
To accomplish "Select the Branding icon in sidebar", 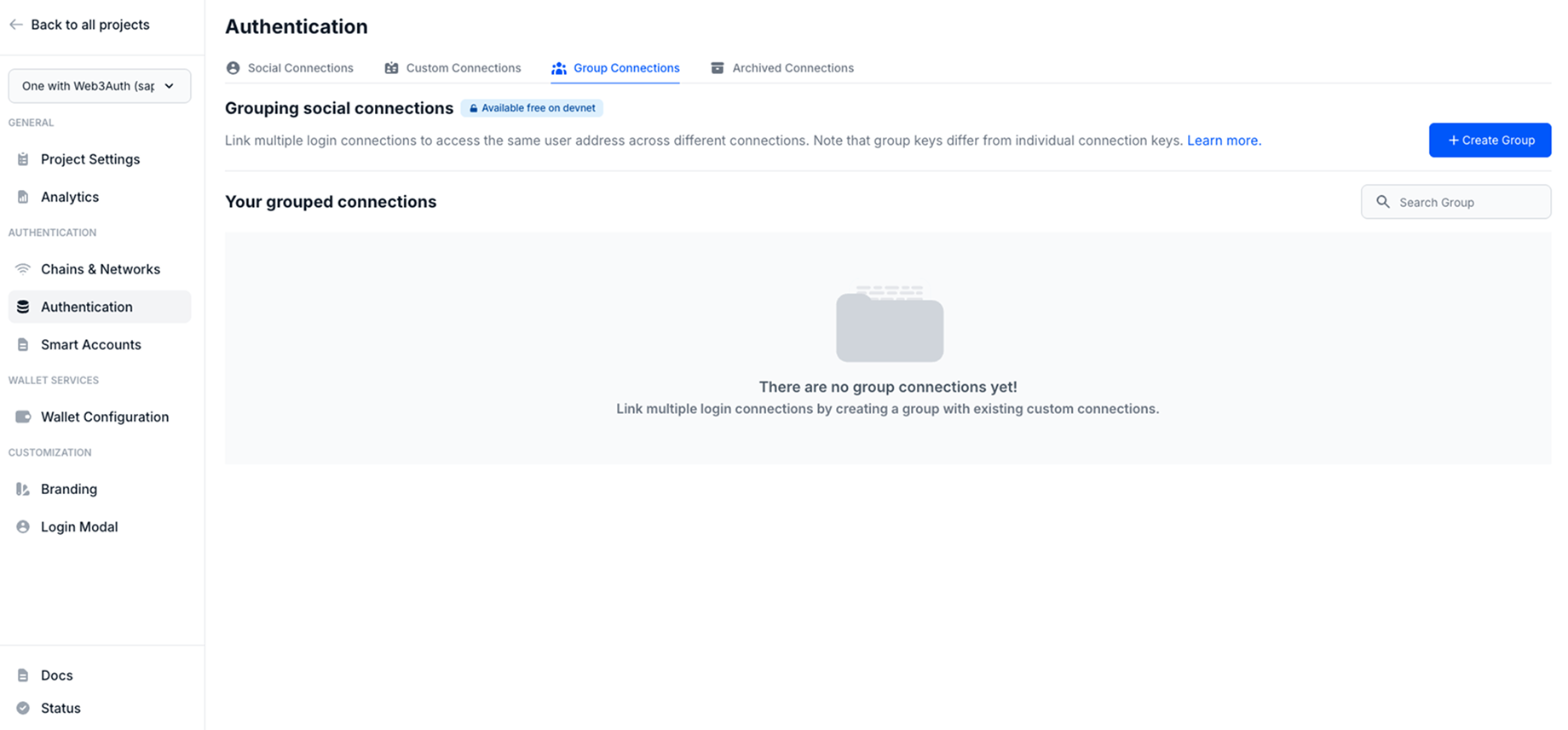I will [22, 489].
